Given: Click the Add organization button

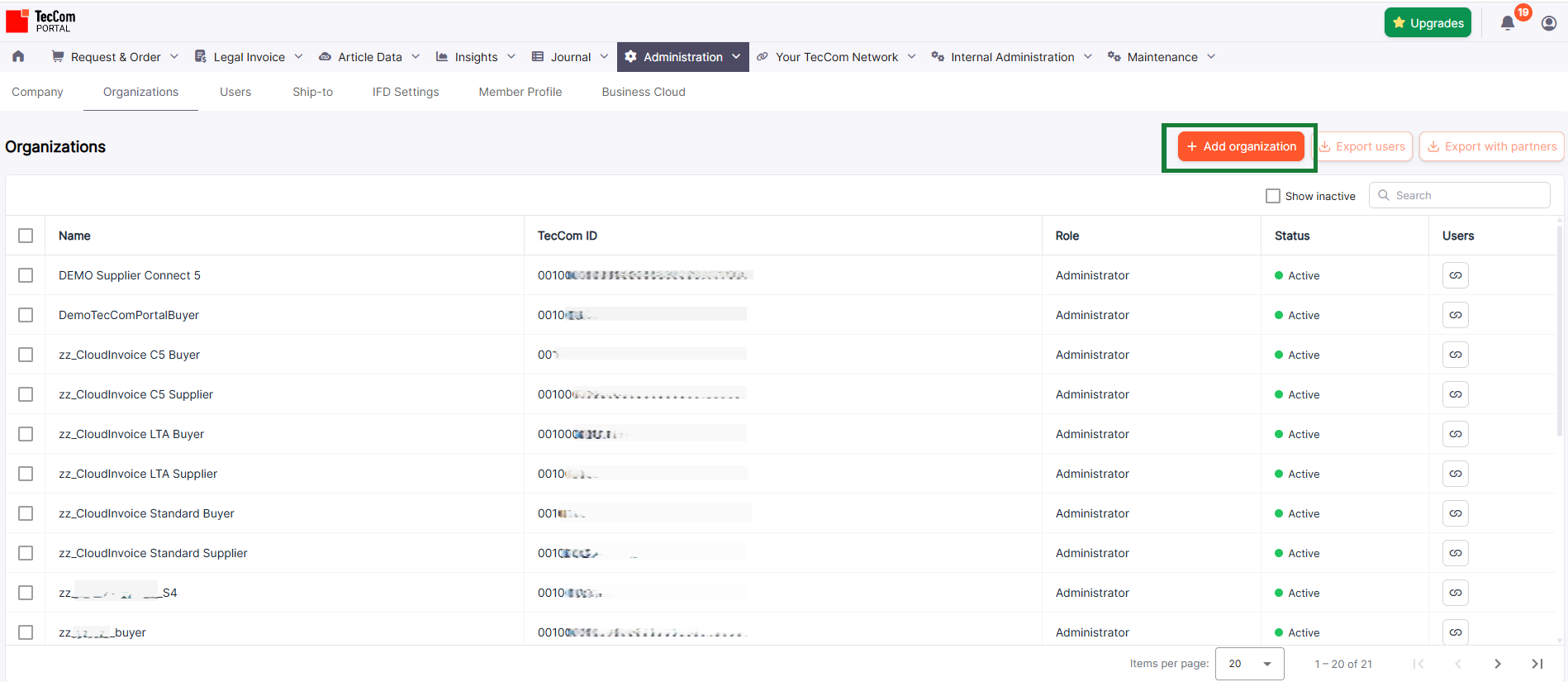Looking at the screenshot, I should pos(1241,146).
